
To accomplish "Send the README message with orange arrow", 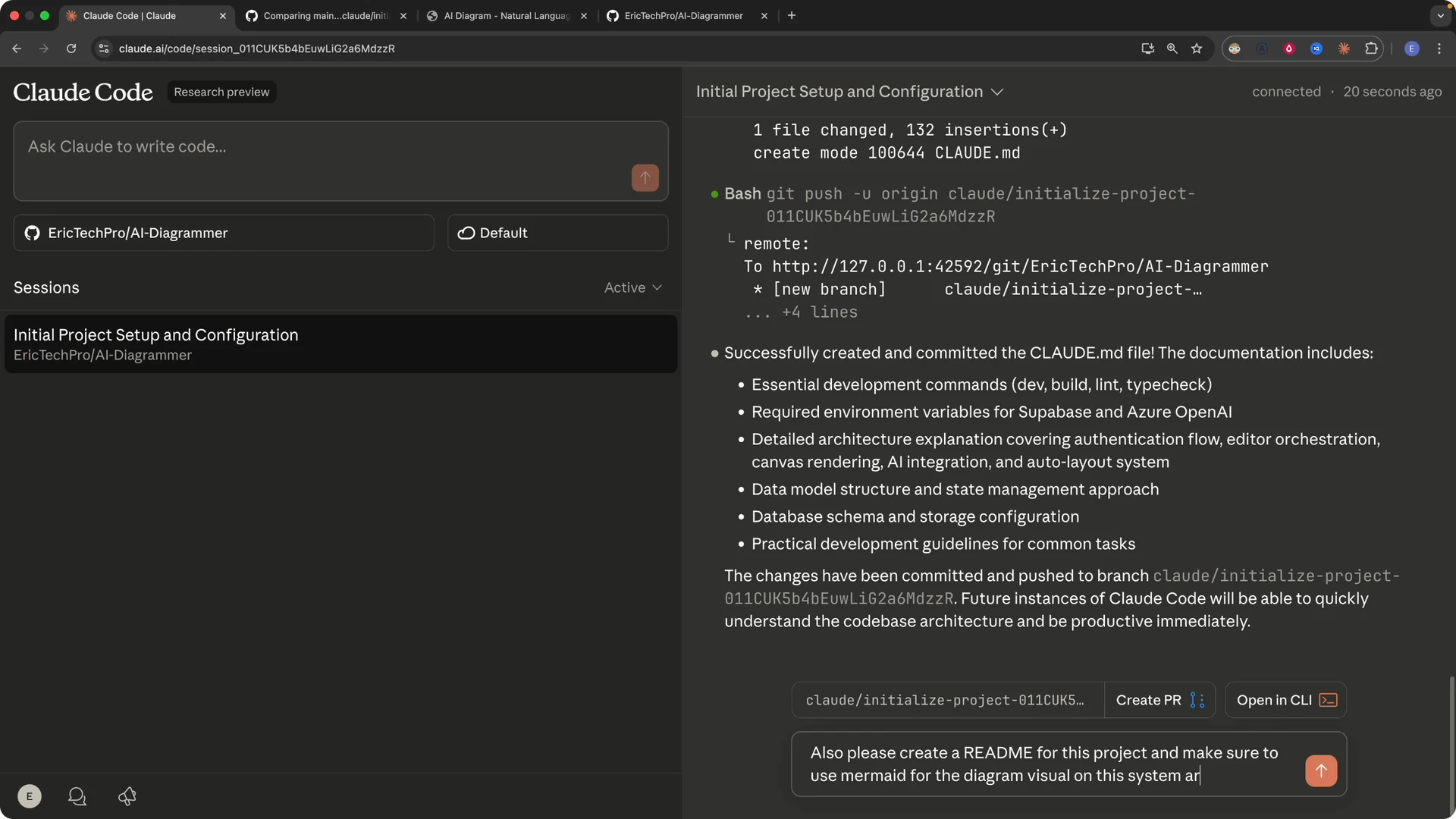I will tap(1321, 770).
